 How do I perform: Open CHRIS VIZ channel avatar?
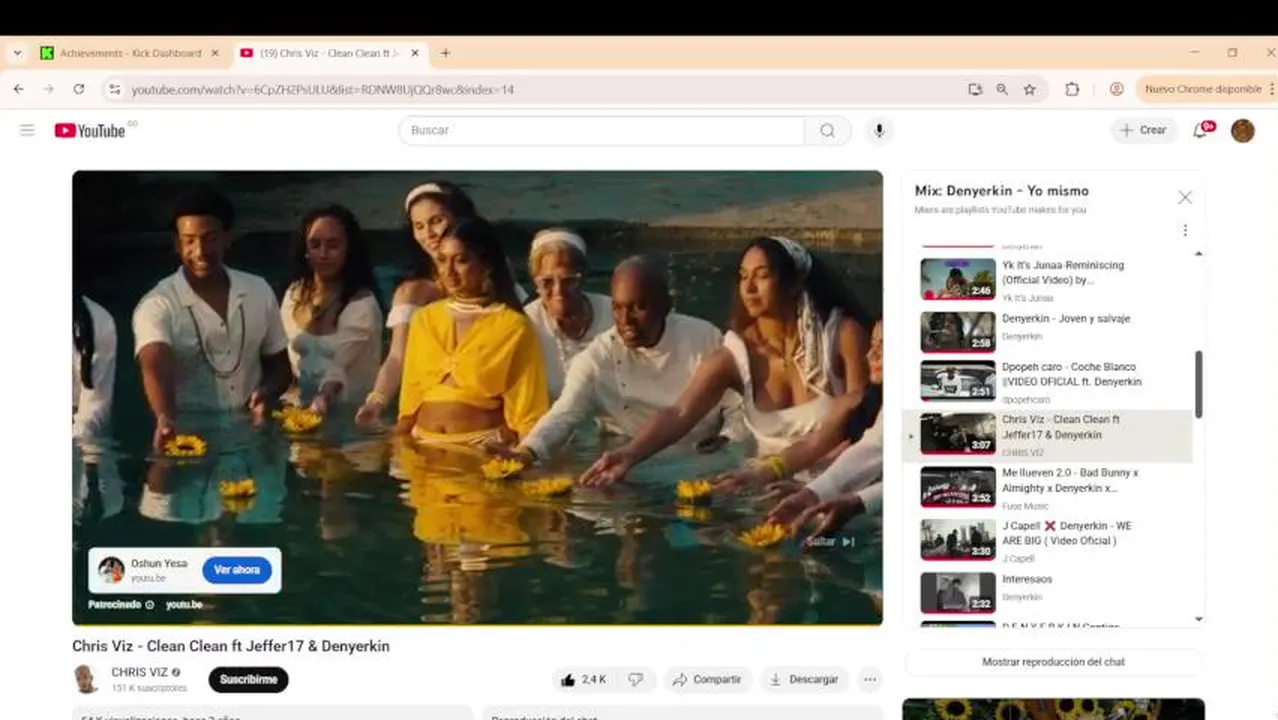click(x=86, y=679)
